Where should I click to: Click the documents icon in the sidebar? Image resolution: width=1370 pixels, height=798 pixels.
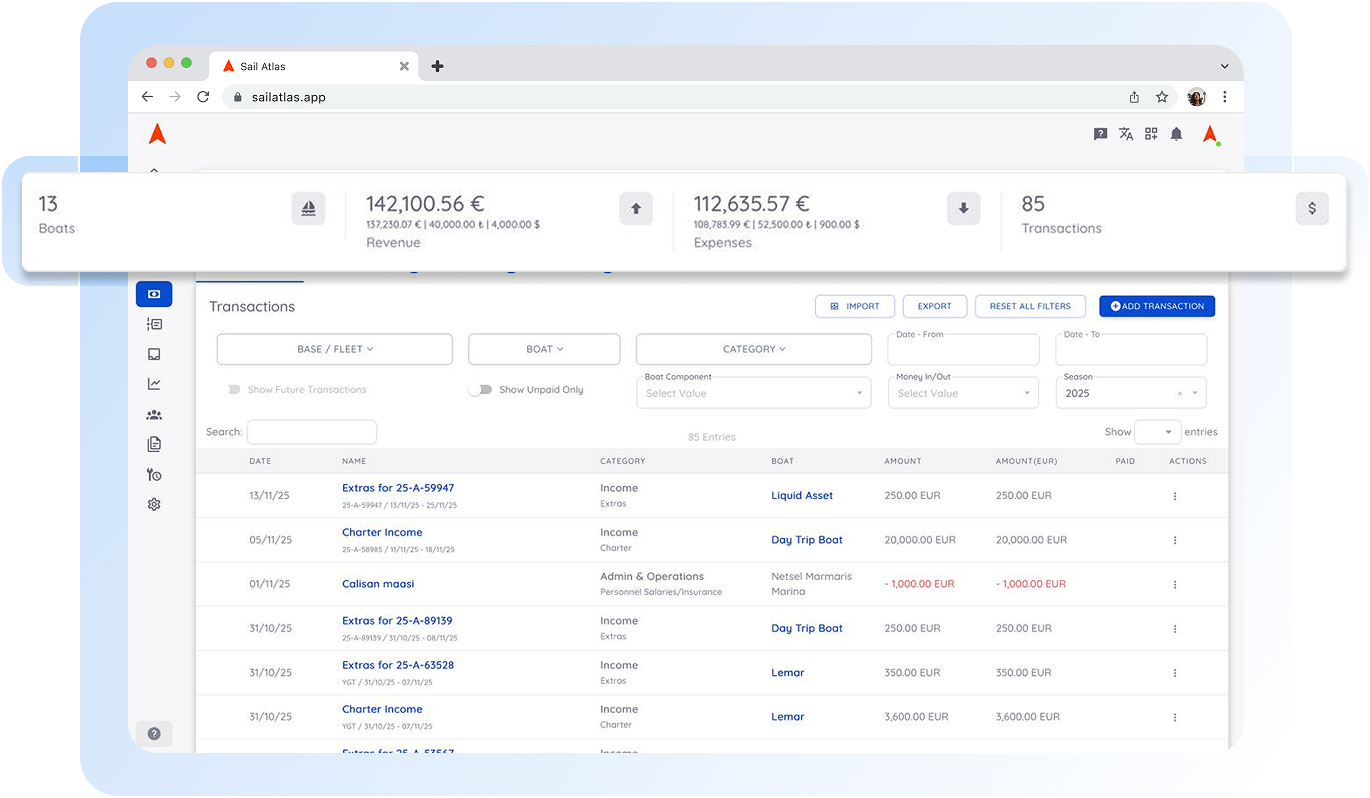click(154, 444)
